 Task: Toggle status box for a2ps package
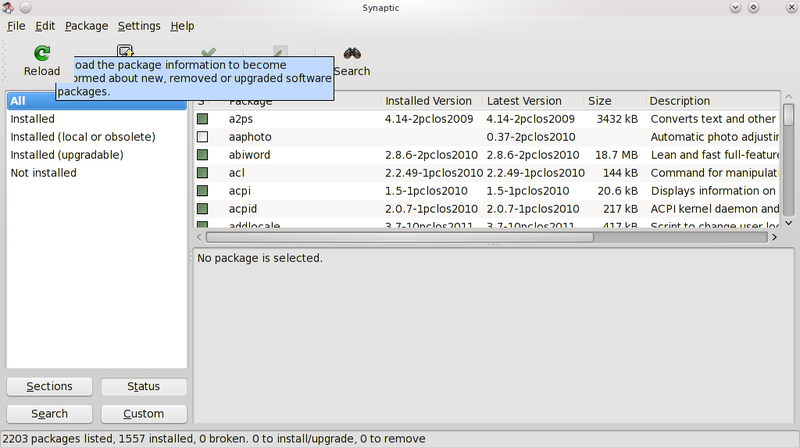pyautogui.click(x=203, y=119)
